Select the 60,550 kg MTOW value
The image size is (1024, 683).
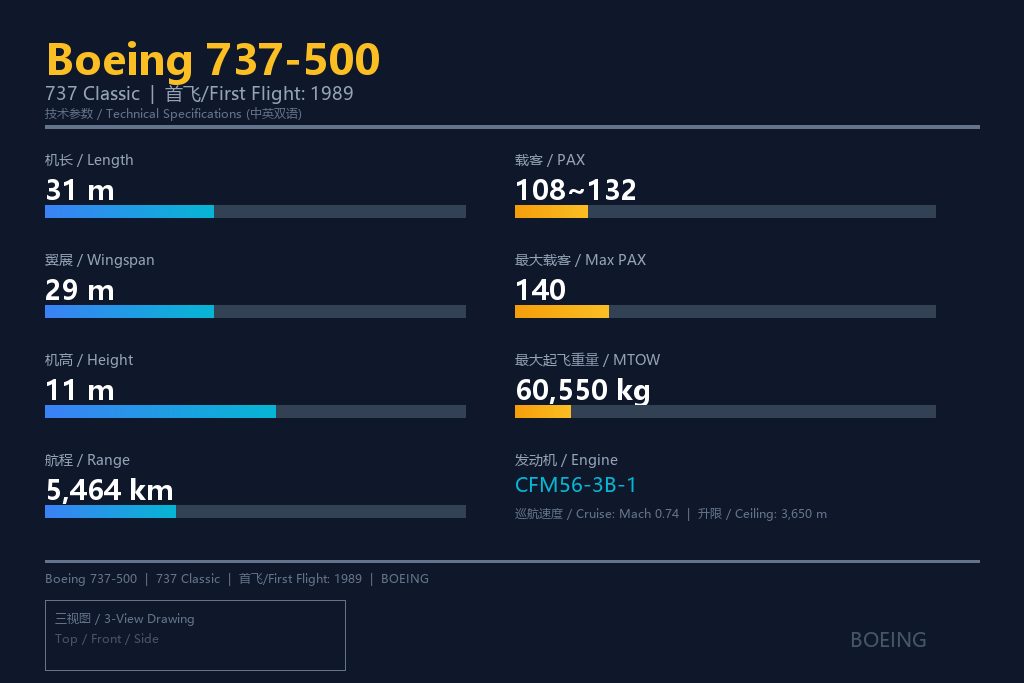point(583,390)
